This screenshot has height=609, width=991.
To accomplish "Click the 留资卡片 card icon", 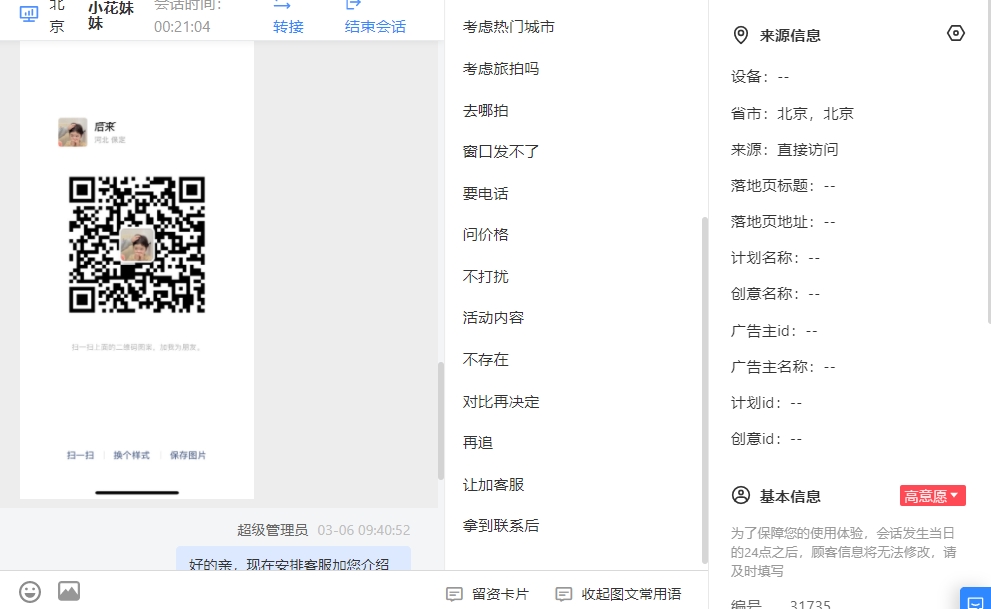I will click(454, 594).
